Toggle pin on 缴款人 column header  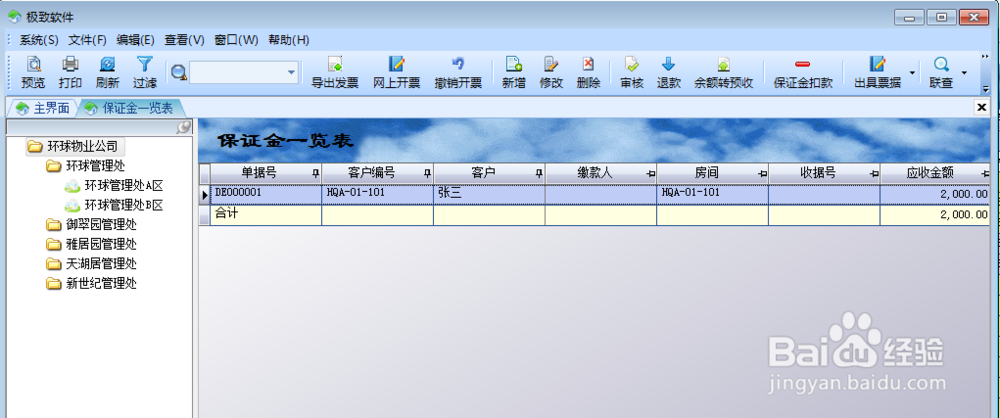point(650,173)
